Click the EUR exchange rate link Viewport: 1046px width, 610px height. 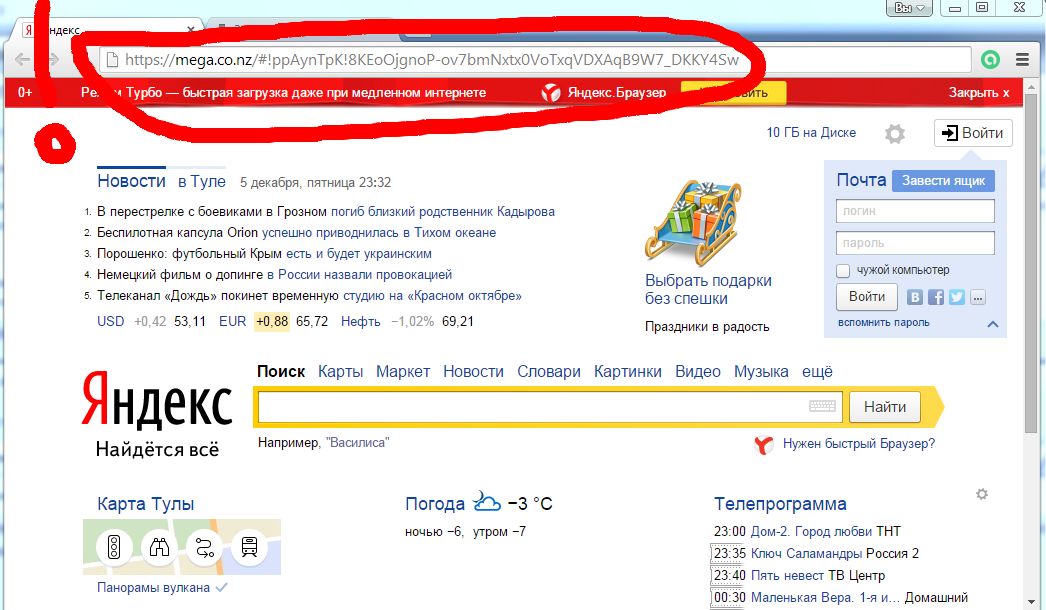pyautogui.click(x=232, y=322)
